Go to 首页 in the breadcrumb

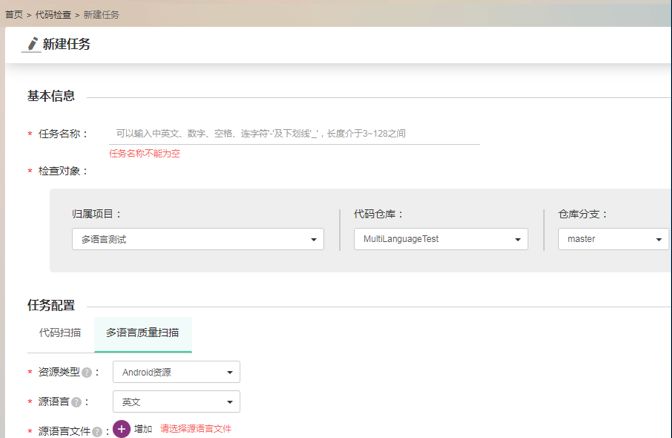point(14,15)
